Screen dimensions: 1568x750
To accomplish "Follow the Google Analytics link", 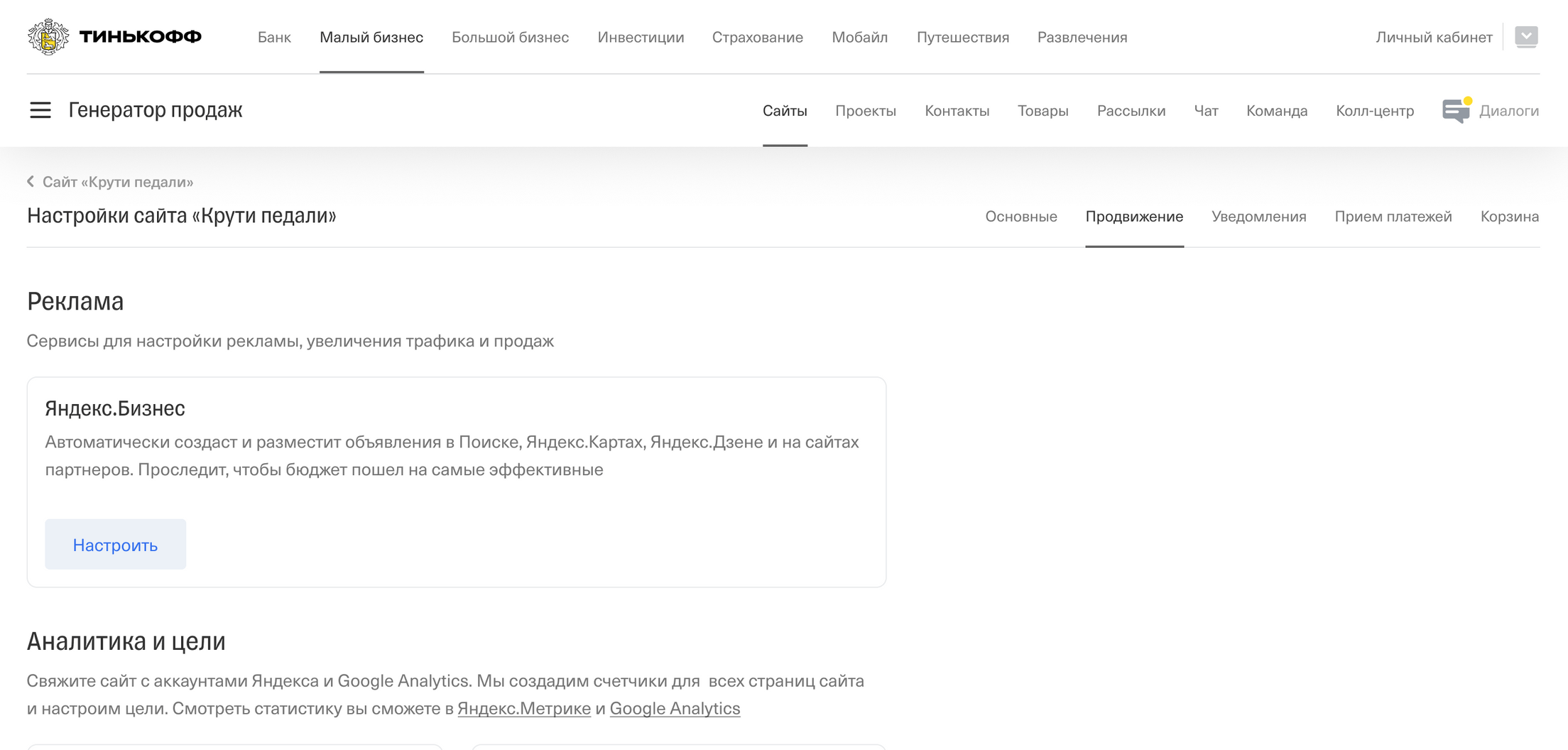I will pyautogui.click(x=675, y=708).
